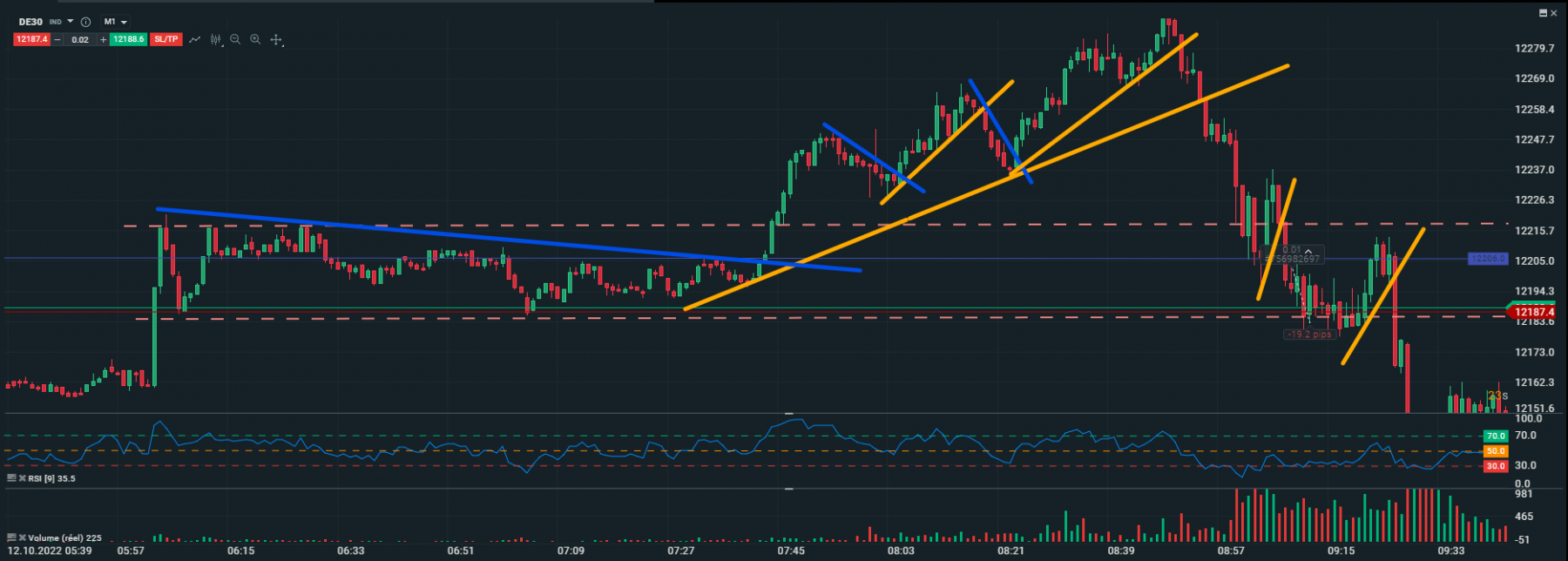1568x561 pixels.
Task: Expand the DE30 symbol dropdown arrow
Action: pos(71,21)
